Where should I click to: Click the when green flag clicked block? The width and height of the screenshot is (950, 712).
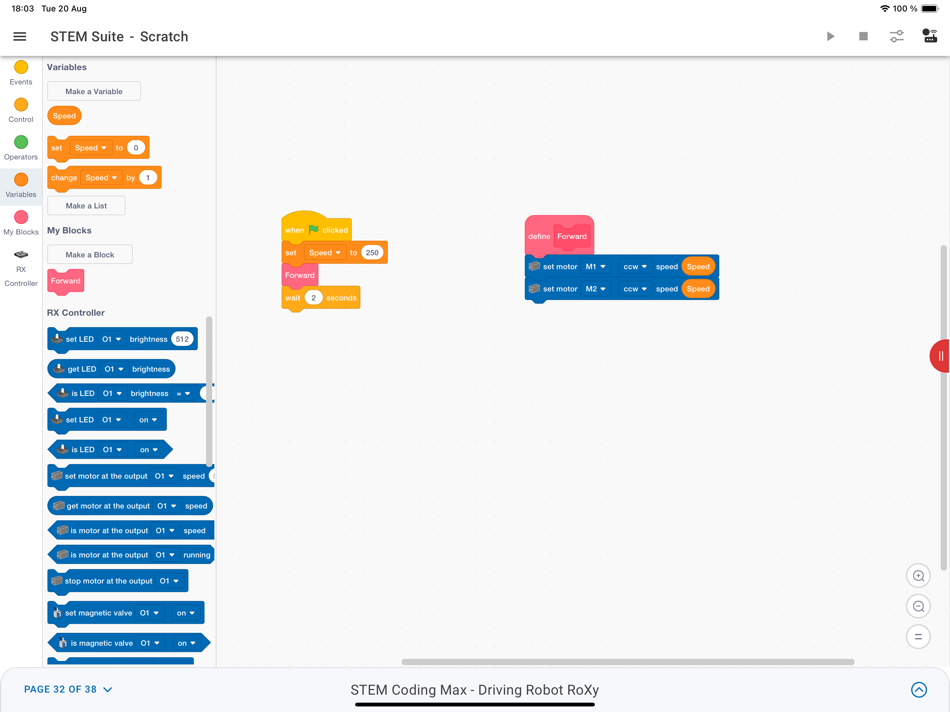pyautogui.click(x=316, y=228)
